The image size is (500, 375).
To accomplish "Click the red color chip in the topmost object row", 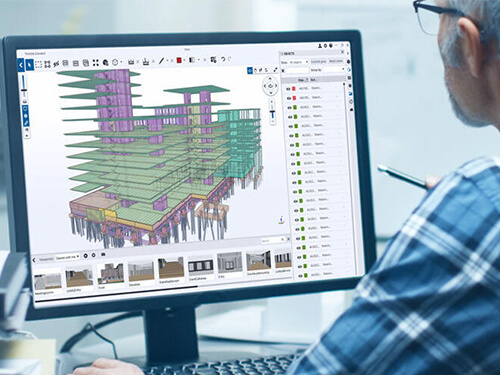I will pyautogui.click(x=294, y=89).
